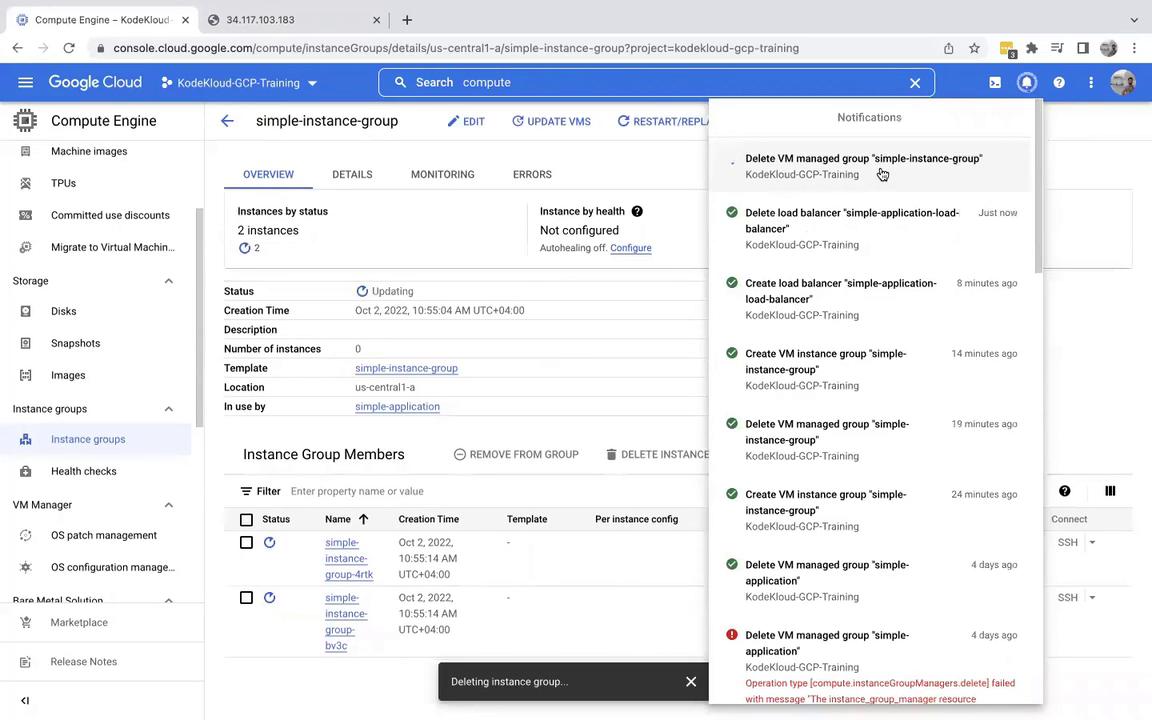Switch to the Errors tab

point(532,174)
